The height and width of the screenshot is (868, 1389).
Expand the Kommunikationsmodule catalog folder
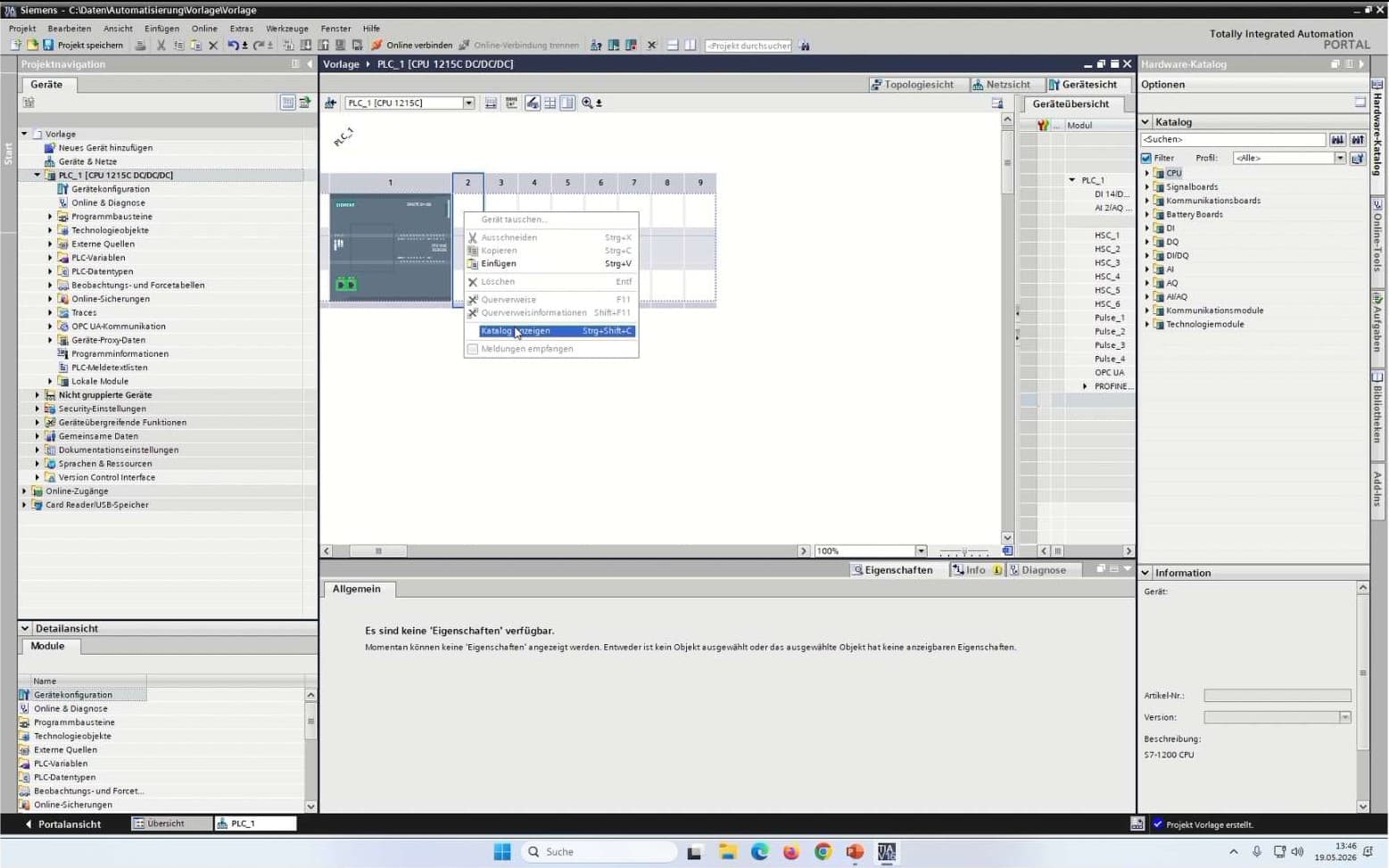click(1147, 310)
